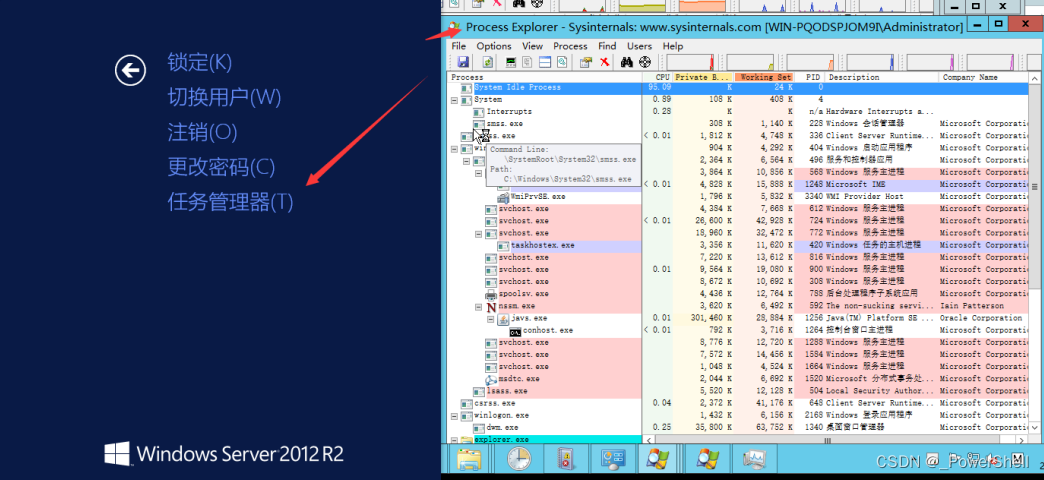Open File Explorer from the taskbar
1044x480 pixels.
469,460
